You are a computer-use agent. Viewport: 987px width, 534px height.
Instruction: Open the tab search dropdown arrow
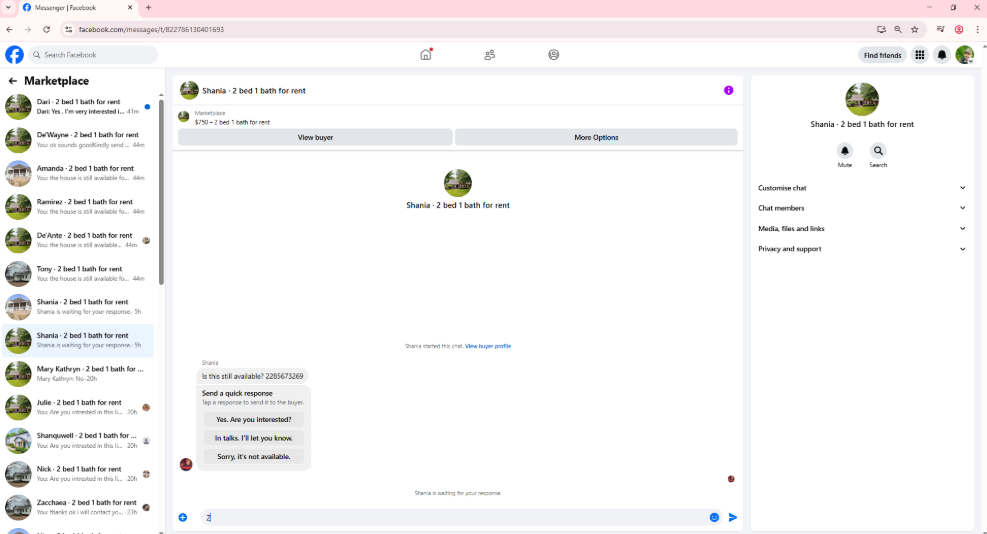point(8,8)
